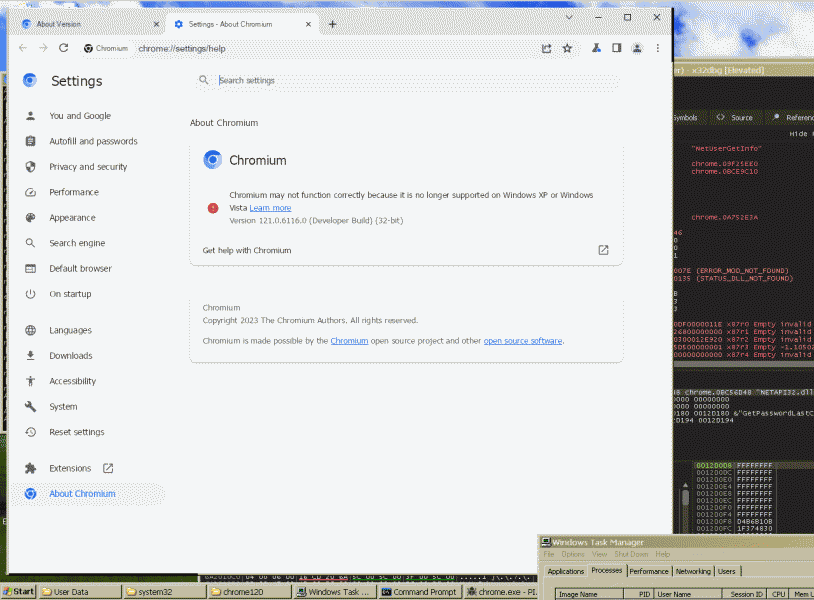814x600 pixels.
Task: Open Networking tab in Task Manager
Action: click(x=693, y=571)
